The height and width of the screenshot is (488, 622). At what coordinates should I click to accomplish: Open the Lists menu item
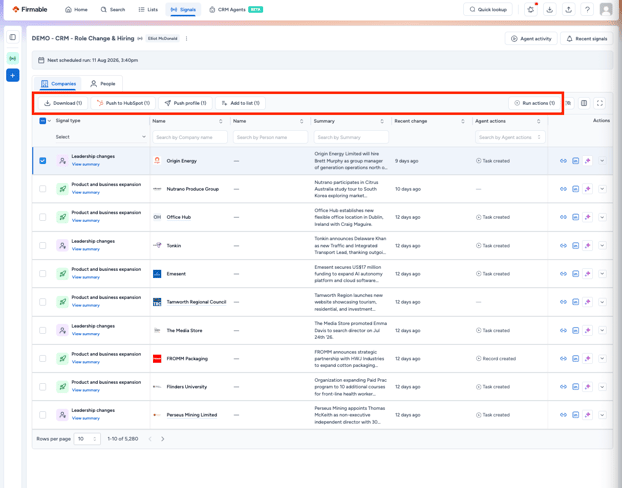pyautogui.click(x=148, y=10)
